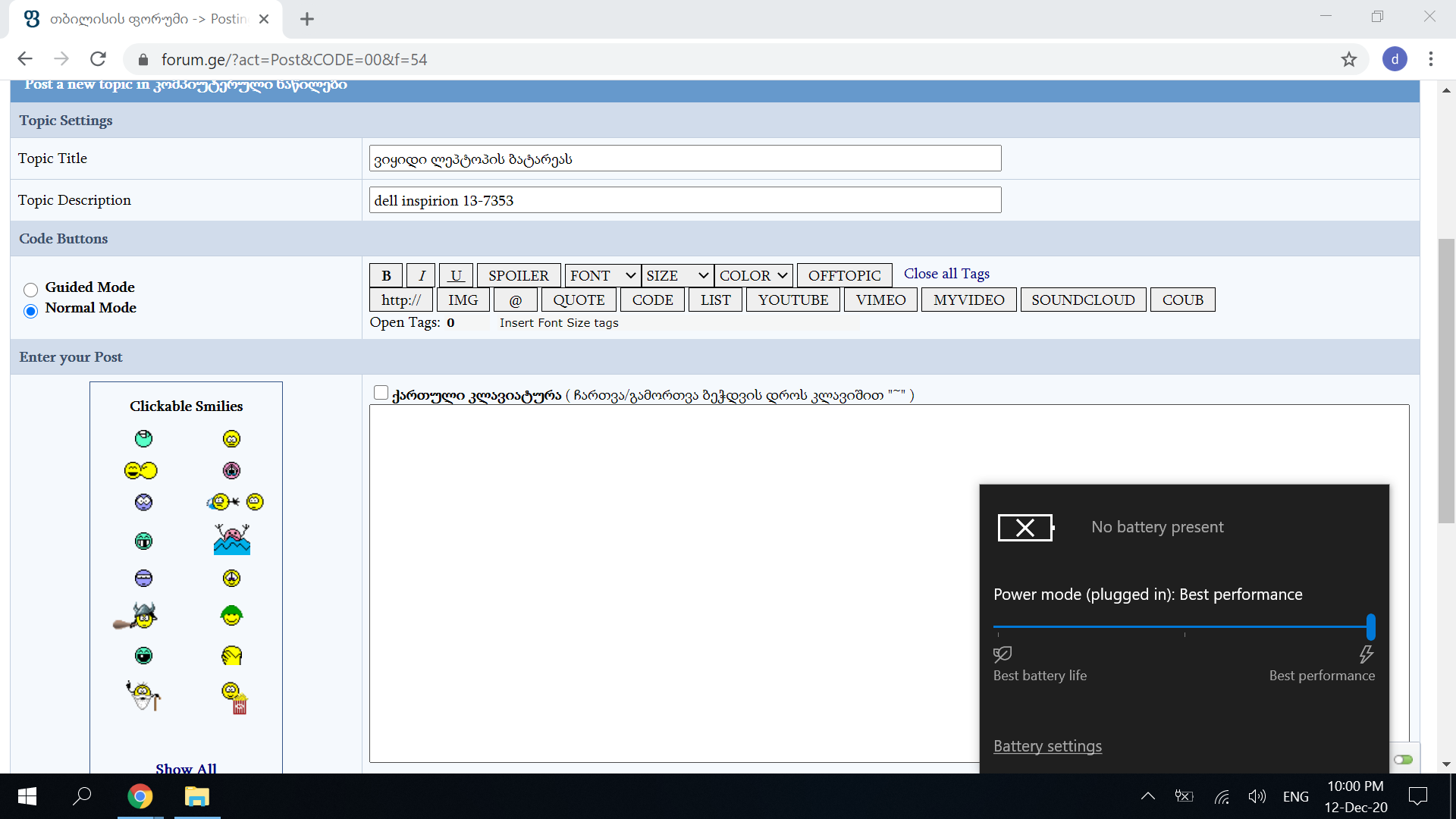
Task: Open the SIZE dropdown
Action: tap(676, 275)
